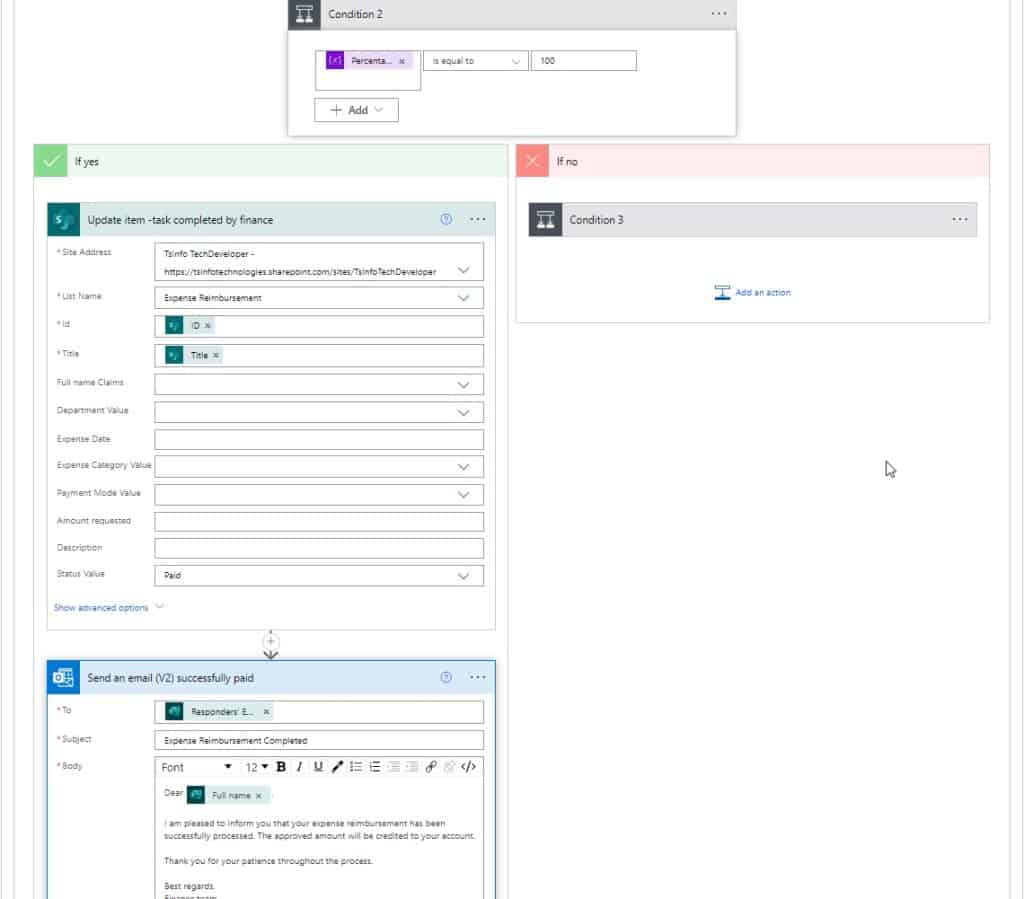
Task: Insert a numbered list in body
Action: (375, 766)
